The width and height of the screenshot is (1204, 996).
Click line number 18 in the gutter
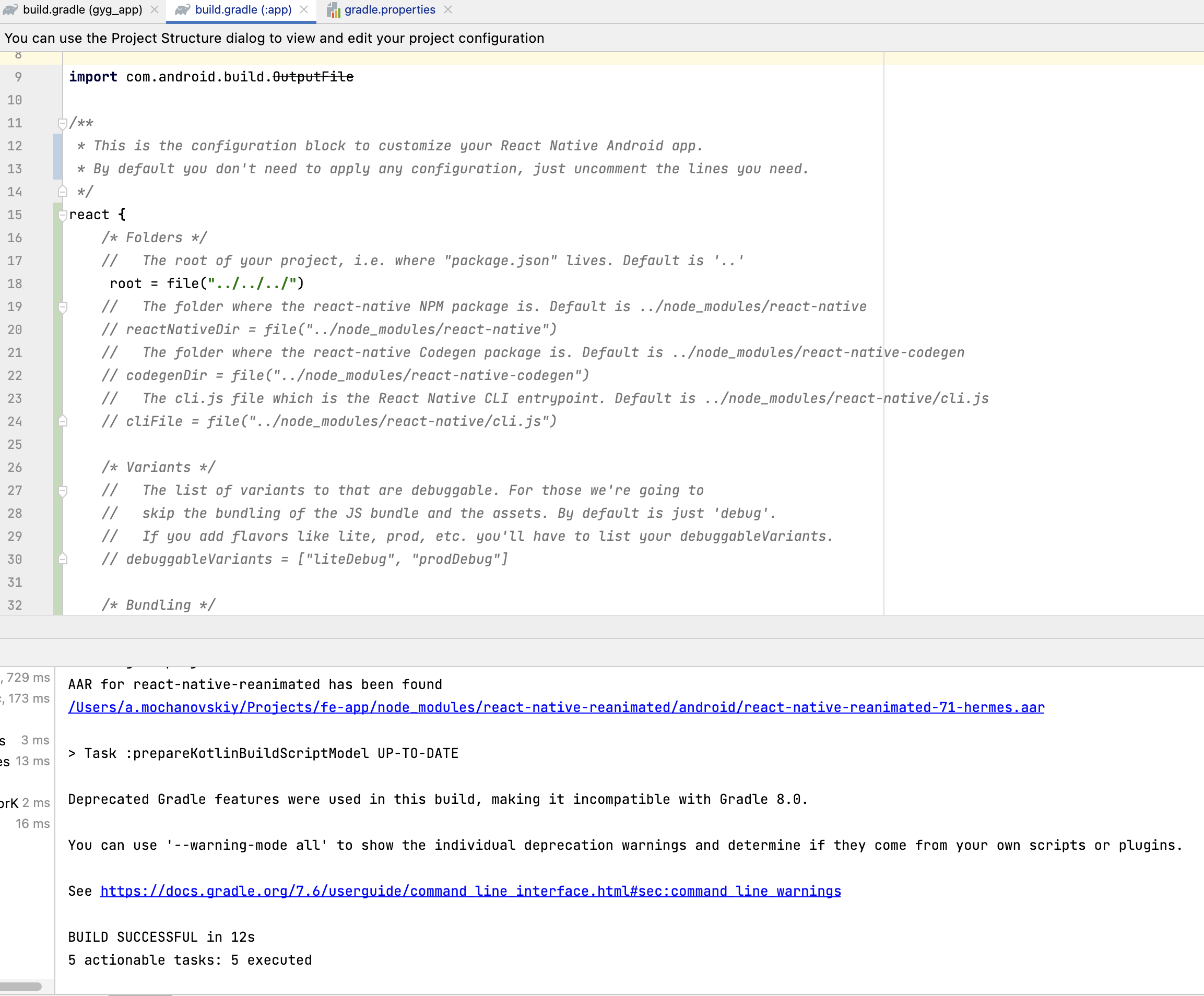15,283
